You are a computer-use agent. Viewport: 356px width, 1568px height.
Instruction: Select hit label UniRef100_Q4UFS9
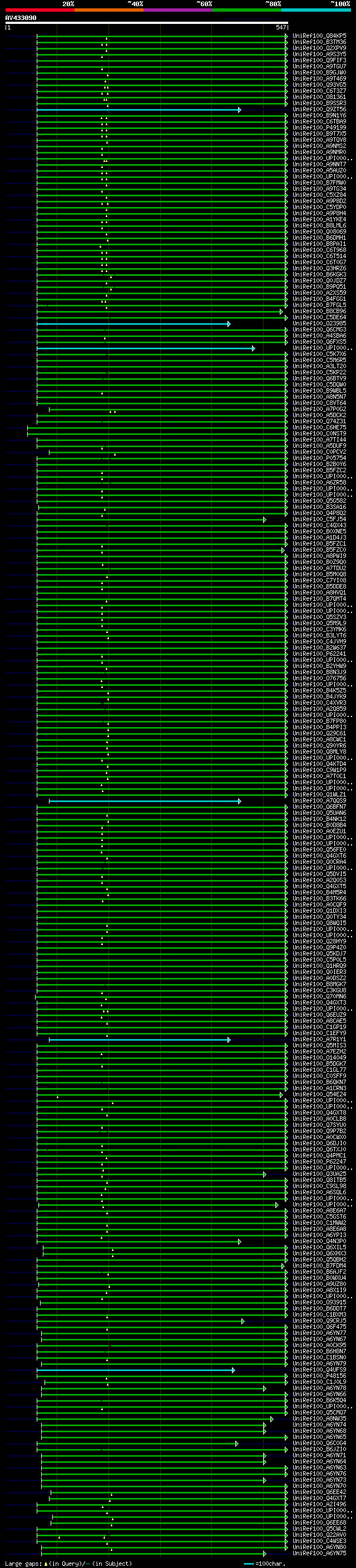(x=319, y=1370)
